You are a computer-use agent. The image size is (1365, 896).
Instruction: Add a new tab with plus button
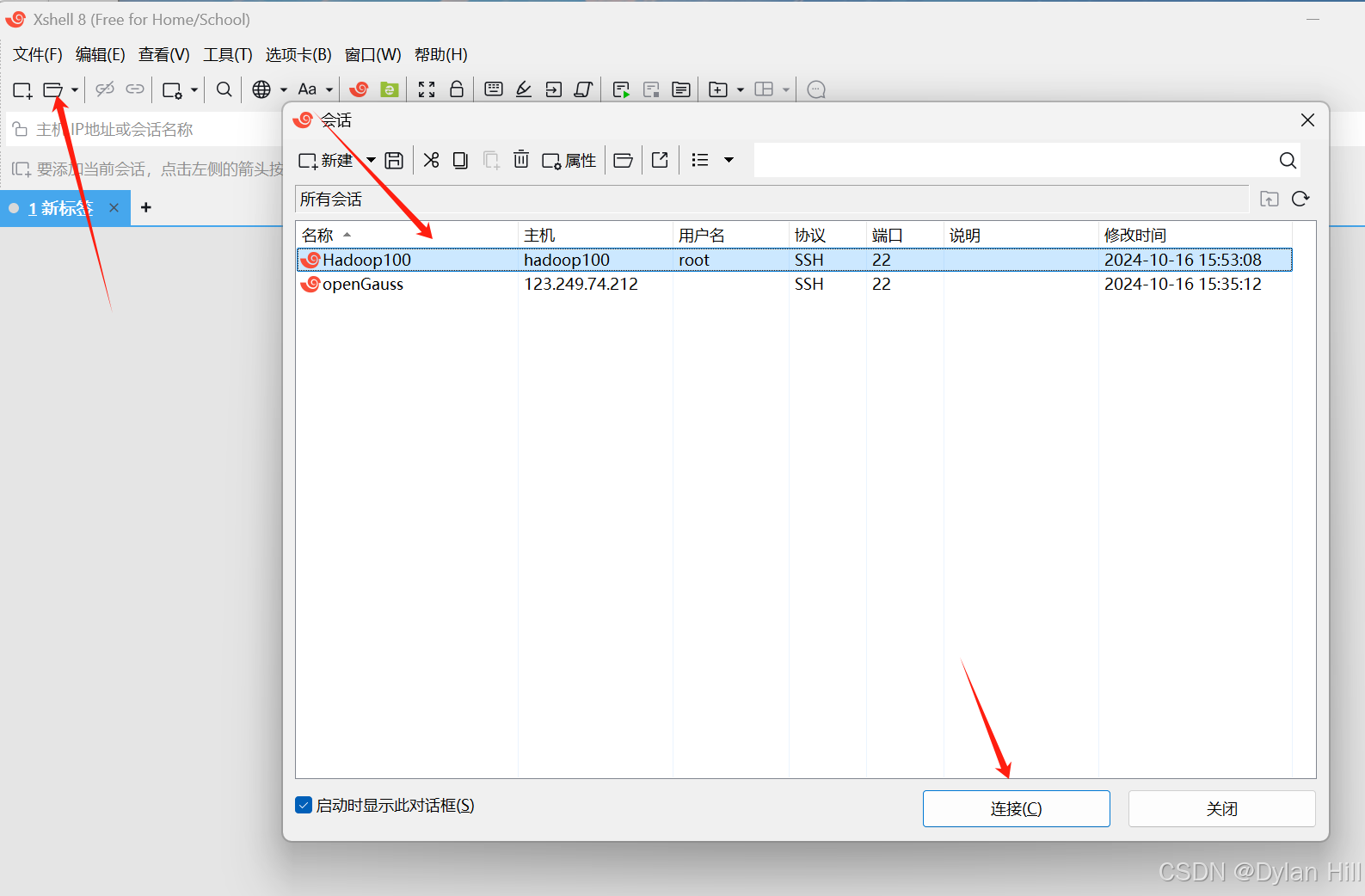[x=146, y=207]
